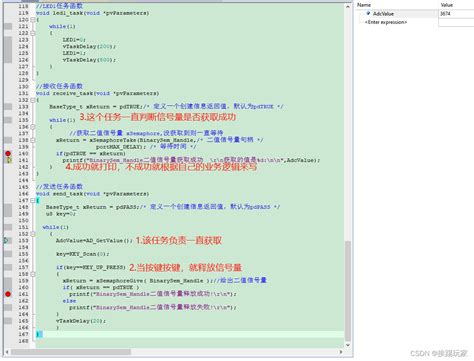Click the 3674 value cell for AdcValue

pyautogui.click(x=456, y=14)
